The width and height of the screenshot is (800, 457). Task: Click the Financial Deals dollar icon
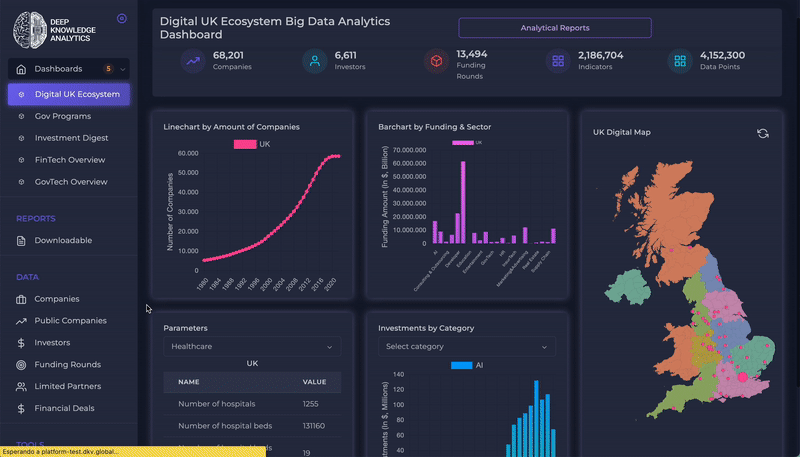click(21, 409)
